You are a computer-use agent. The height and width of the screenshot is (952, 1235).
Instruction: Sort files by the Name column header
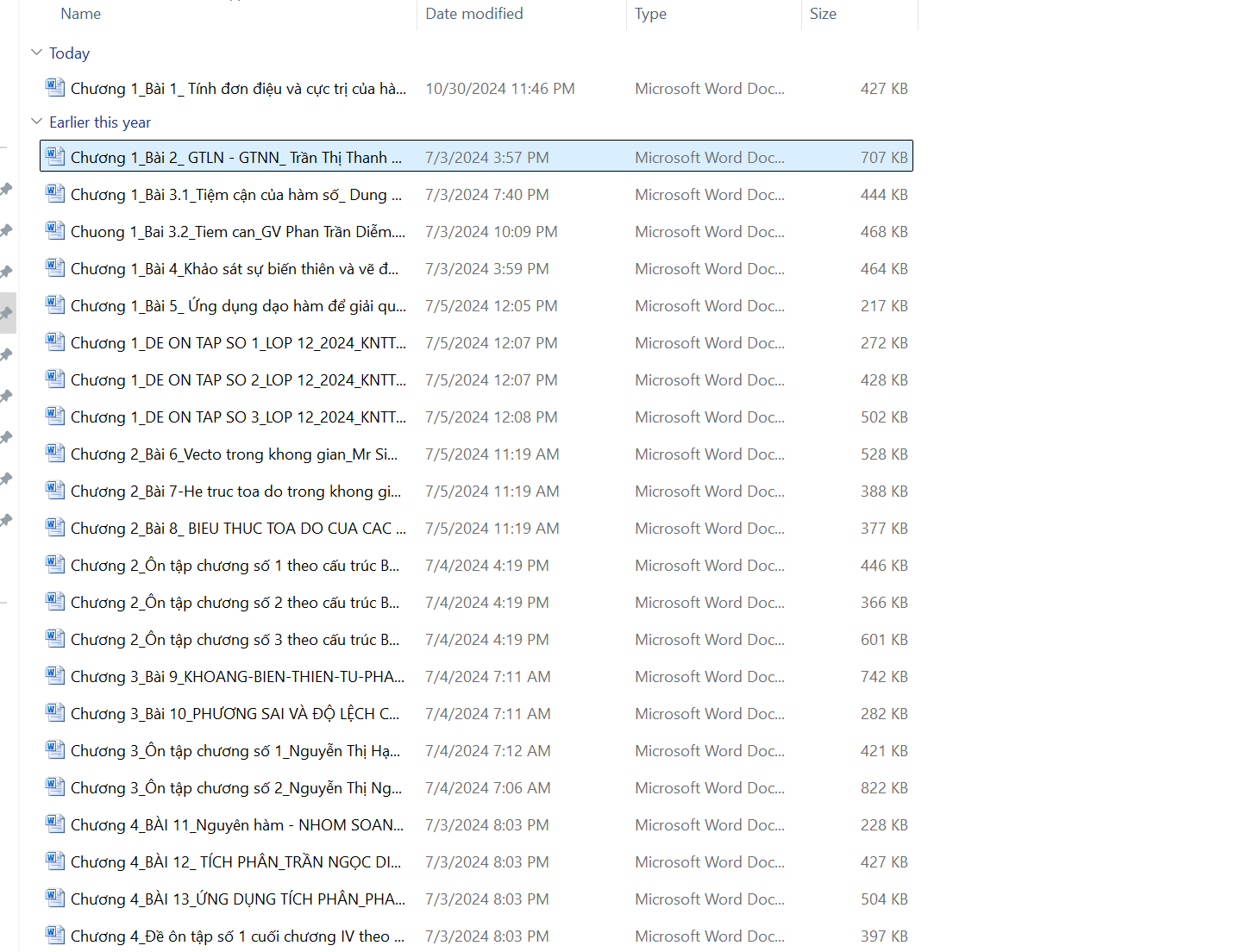click(81, 14)
